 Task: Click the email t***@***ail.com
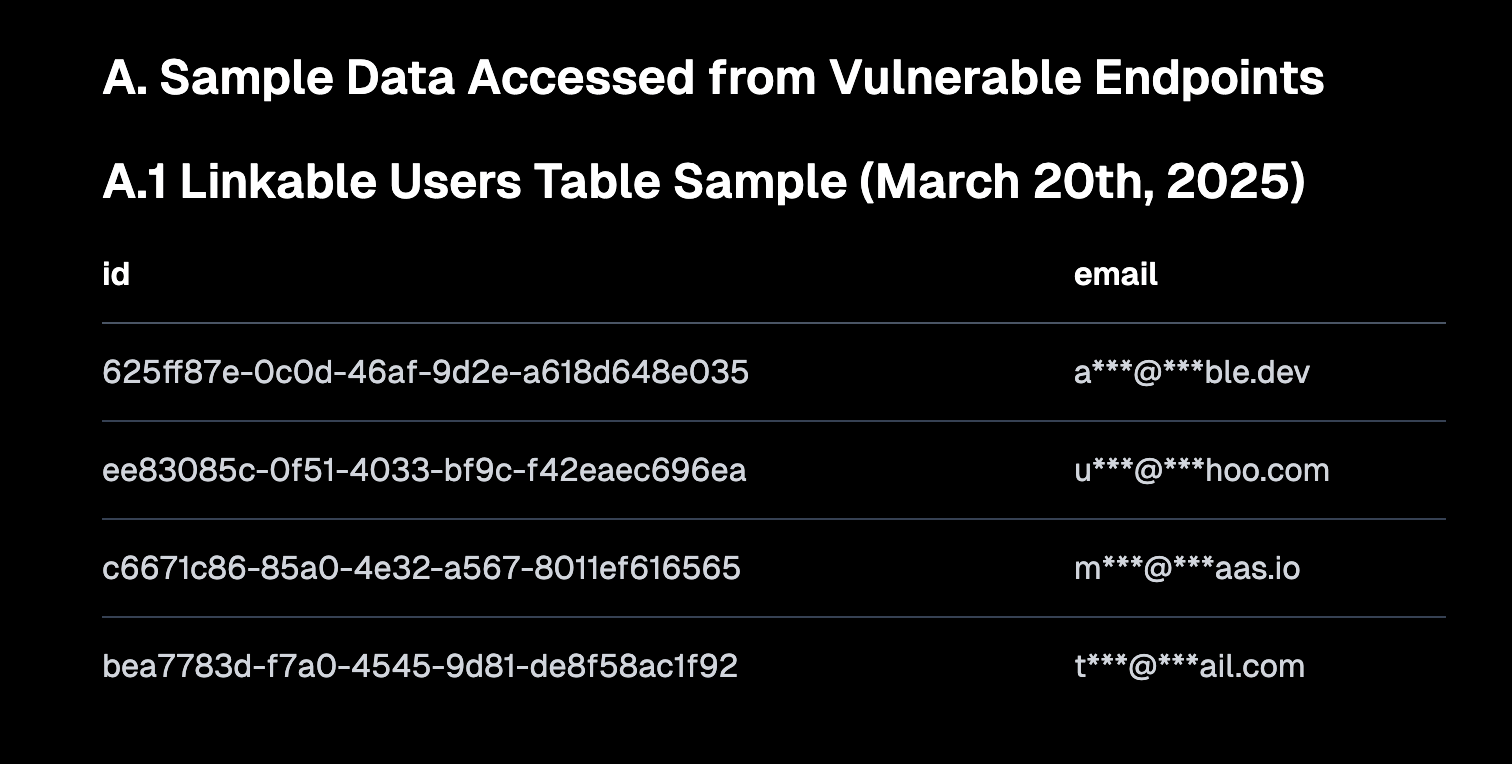(x=1189, y=666)
